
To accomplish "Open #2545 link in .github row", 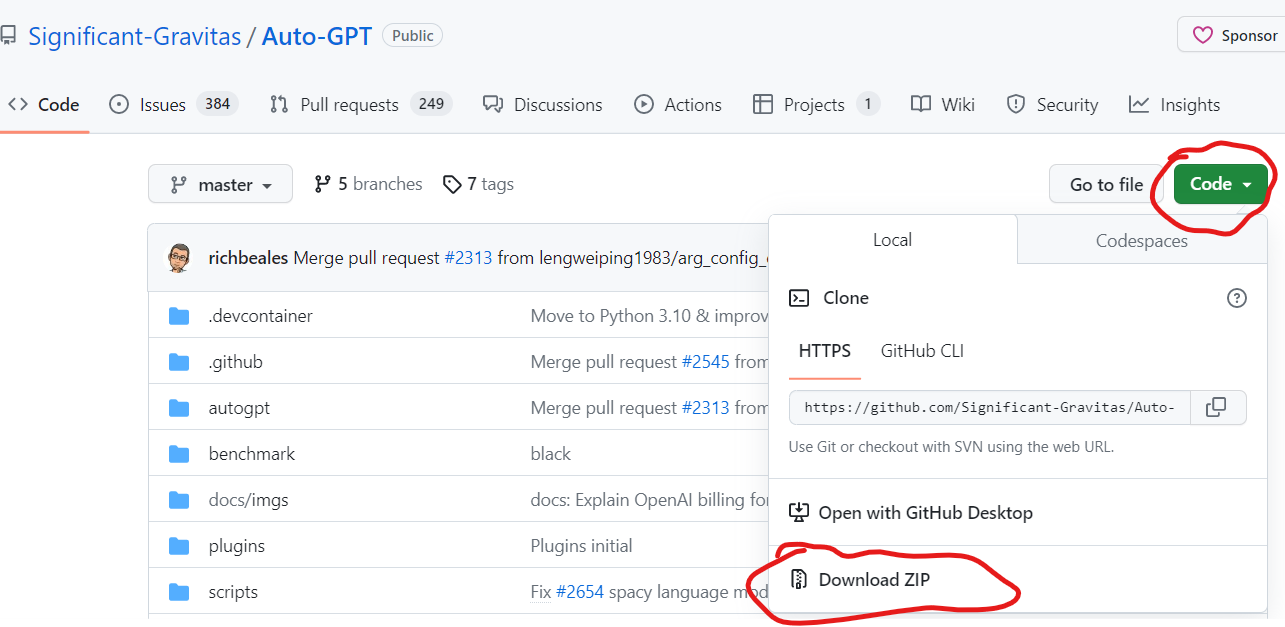I will (705, 362).
